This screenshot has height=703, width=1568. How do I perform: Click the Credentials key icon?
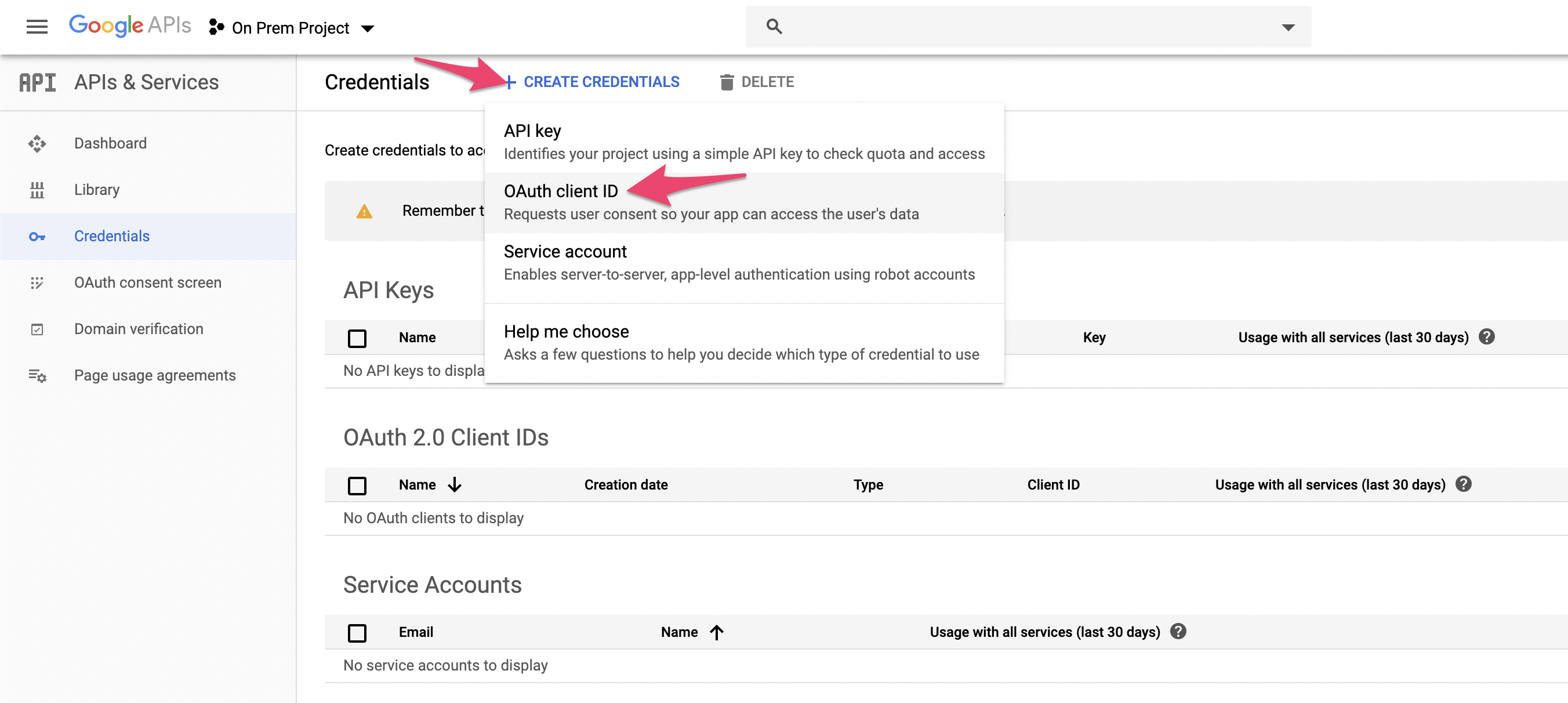(x=37, y=237)
